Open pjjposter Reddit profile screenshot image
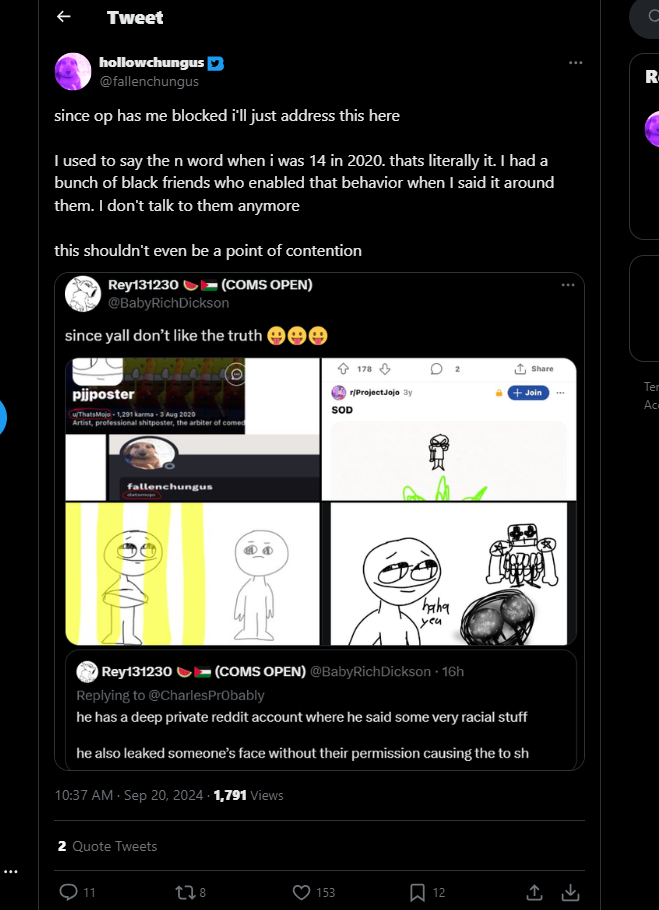Viewport: 659px width, 910px height. coord(193,429)
